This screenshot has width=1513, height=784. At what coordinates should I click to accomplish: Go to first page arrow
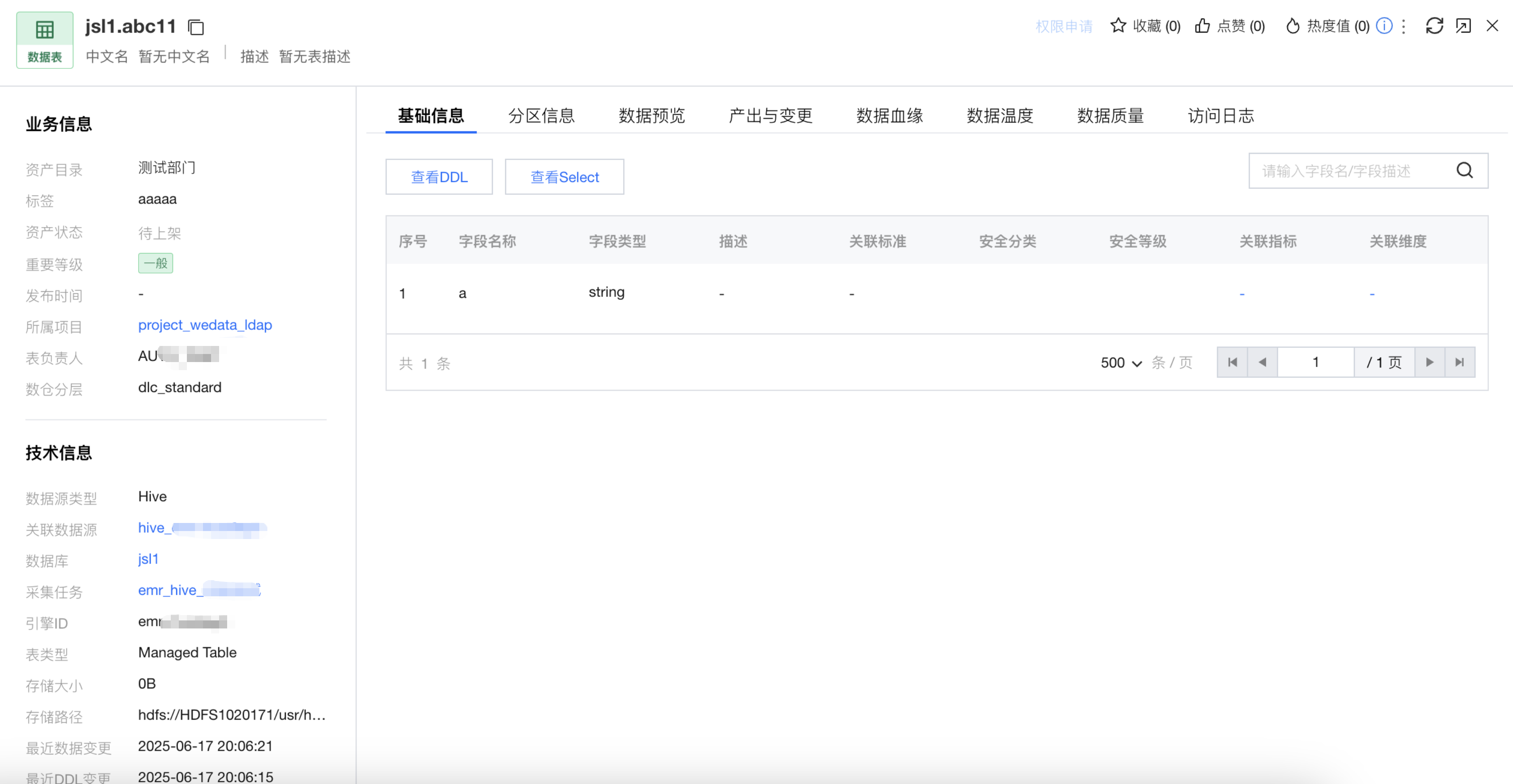click(x=1232, y=362)
